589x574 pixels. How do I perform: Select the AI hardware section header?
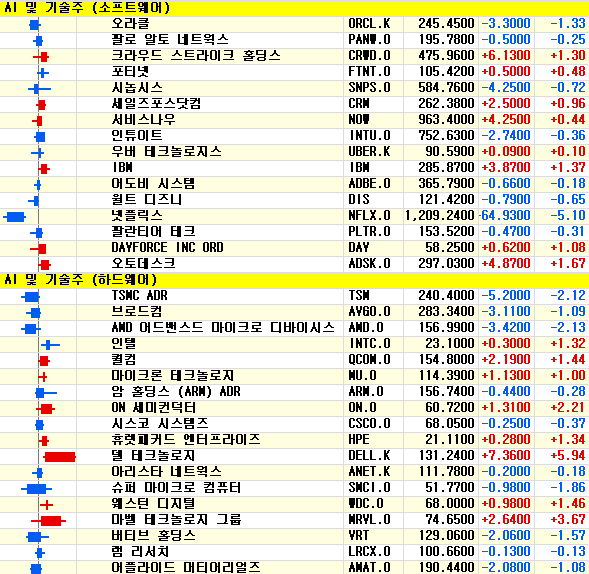(294, 280)
